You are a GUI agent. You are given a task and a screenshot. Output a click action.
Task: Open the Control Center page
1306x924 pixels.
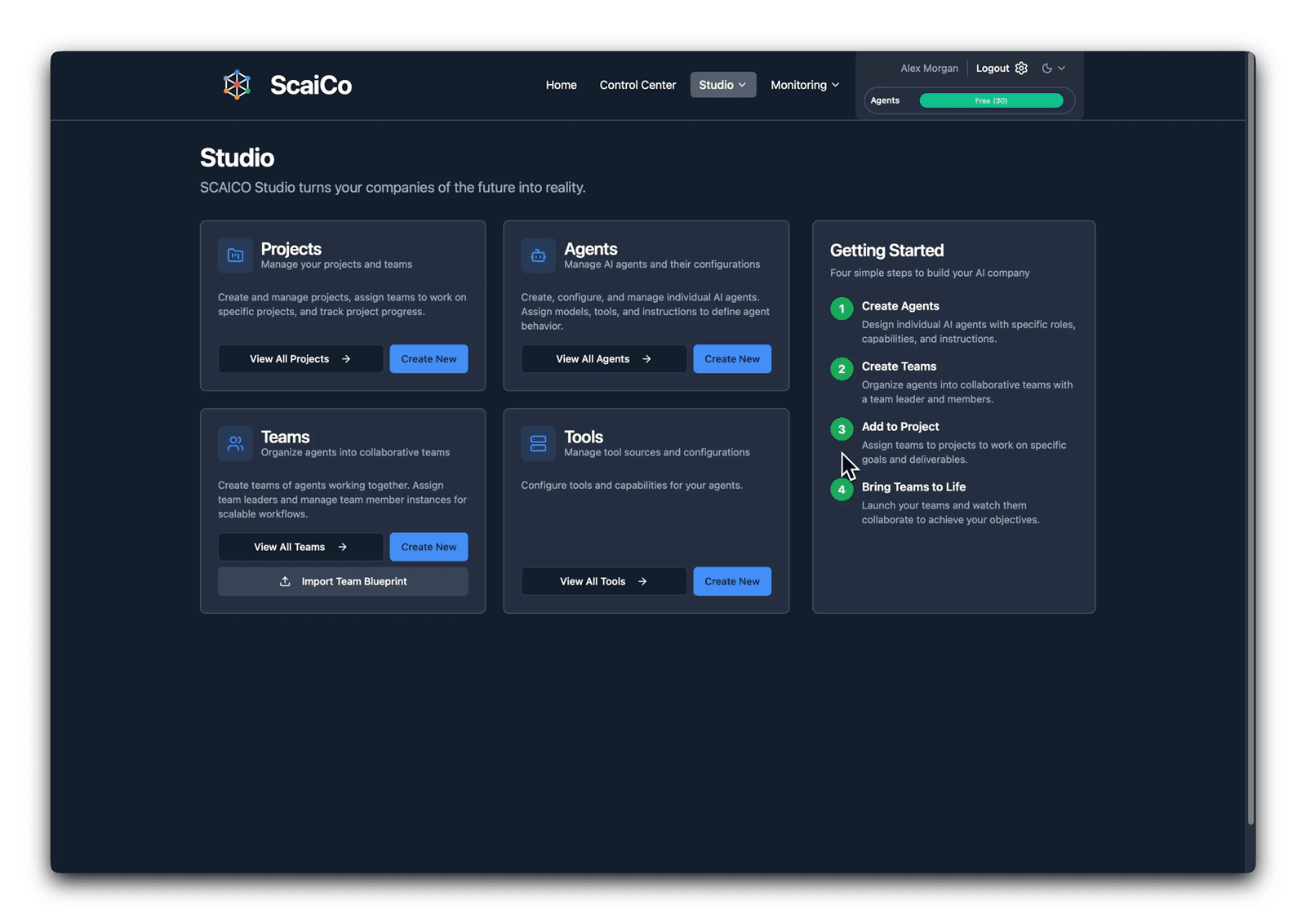(637, 84)
